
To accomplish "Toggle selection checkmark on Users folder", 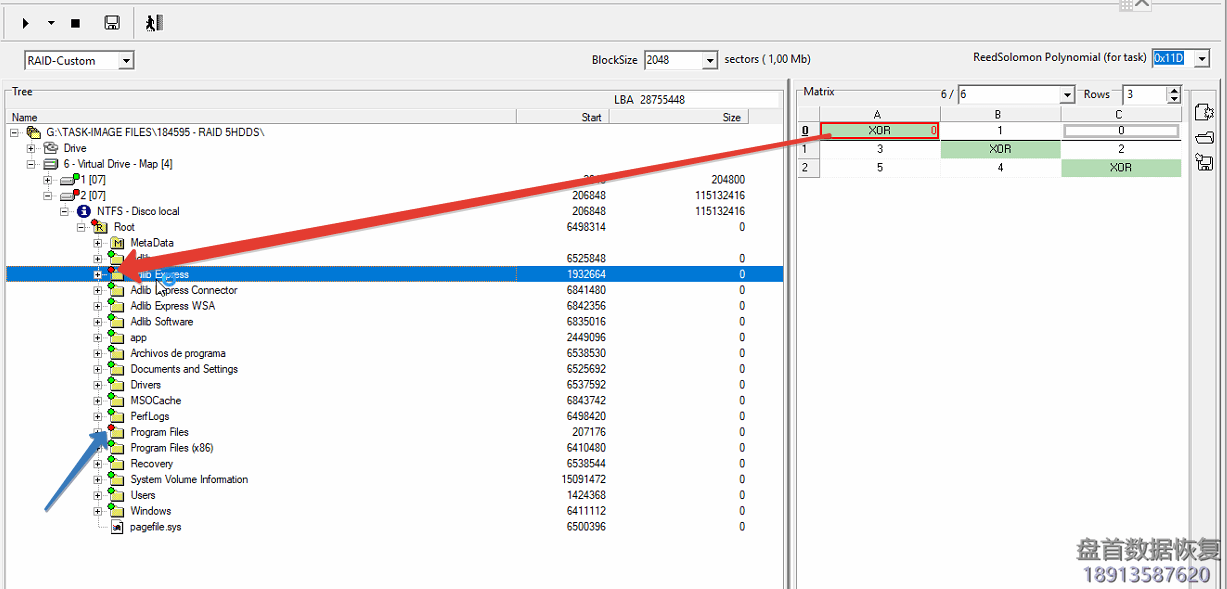I will [111, 491].
